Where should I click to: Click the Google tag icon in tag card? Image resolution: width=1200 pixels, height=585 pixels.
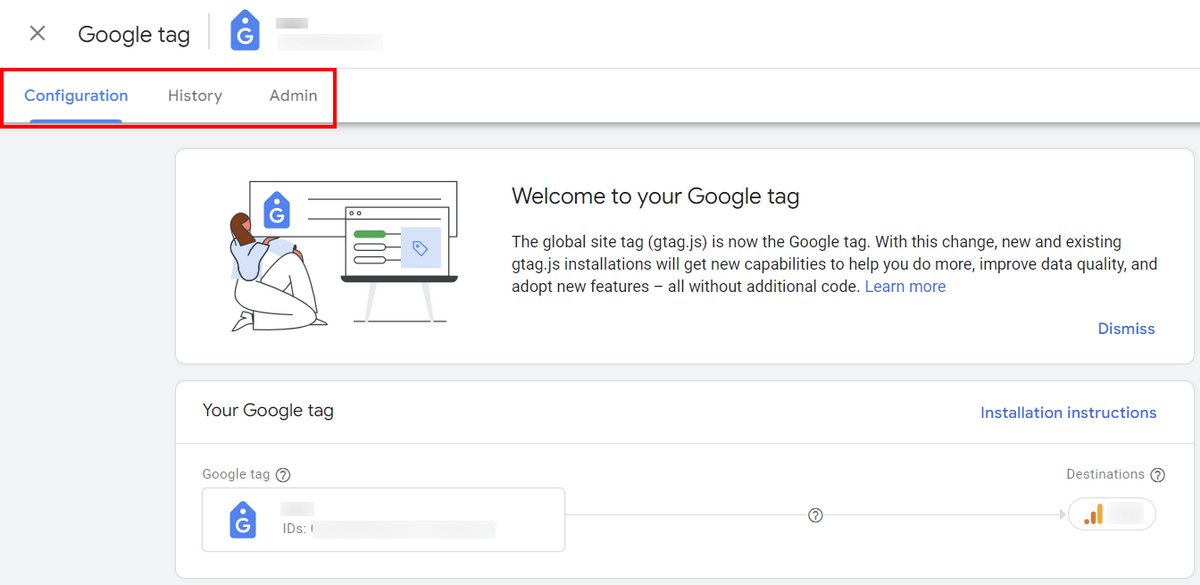click(x=243, y=520)
